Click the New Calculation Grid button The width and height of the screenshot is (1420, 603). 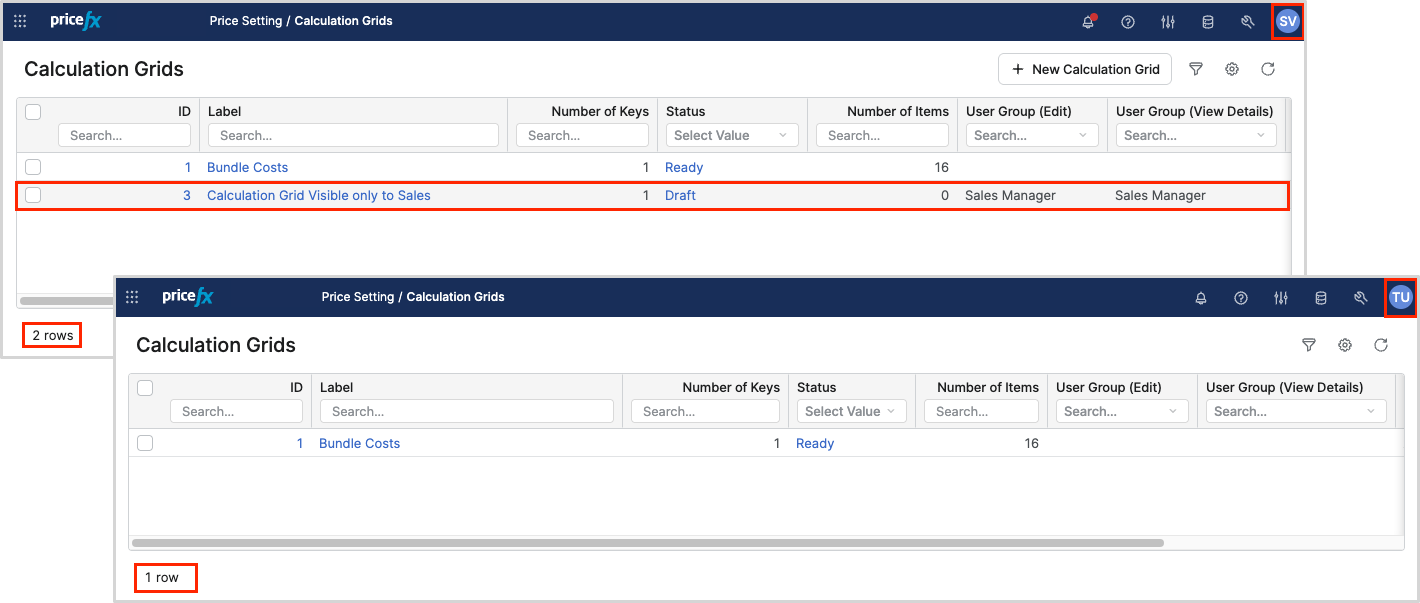(x=1084, y=69)
